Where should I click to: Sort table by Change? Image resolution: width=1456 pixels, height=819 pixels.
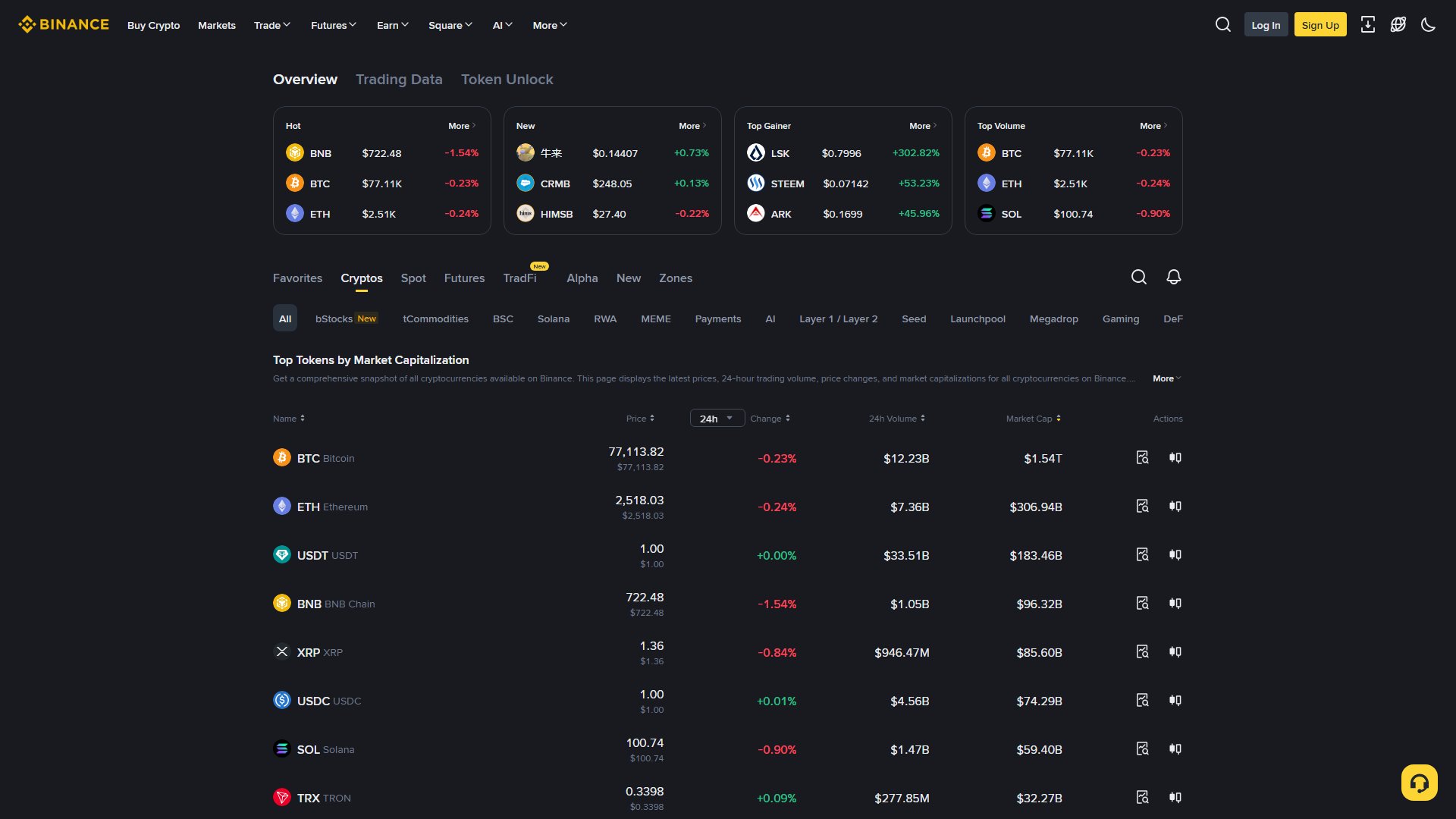tap(770, 419)
